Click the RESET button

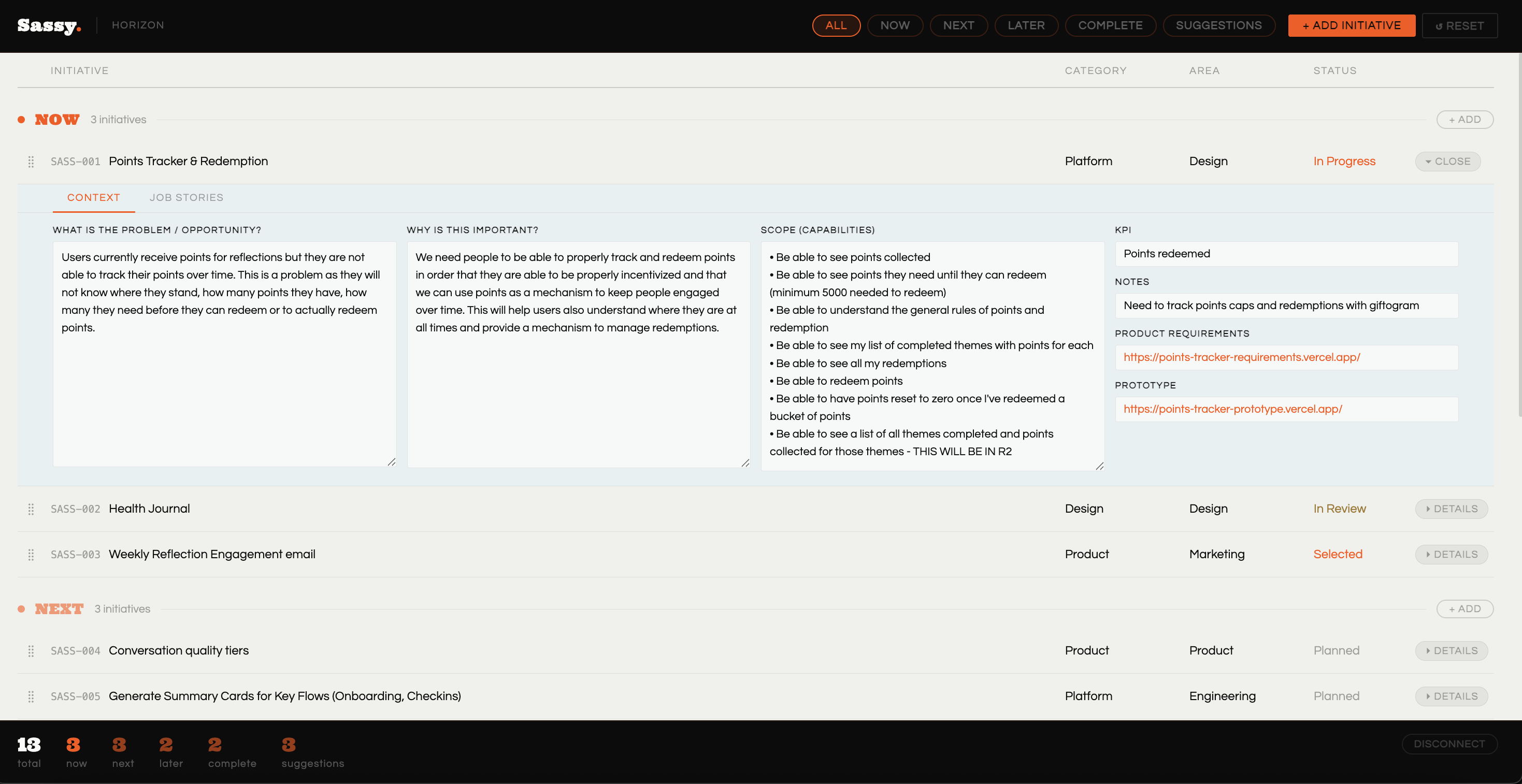tap(1459, 26)
